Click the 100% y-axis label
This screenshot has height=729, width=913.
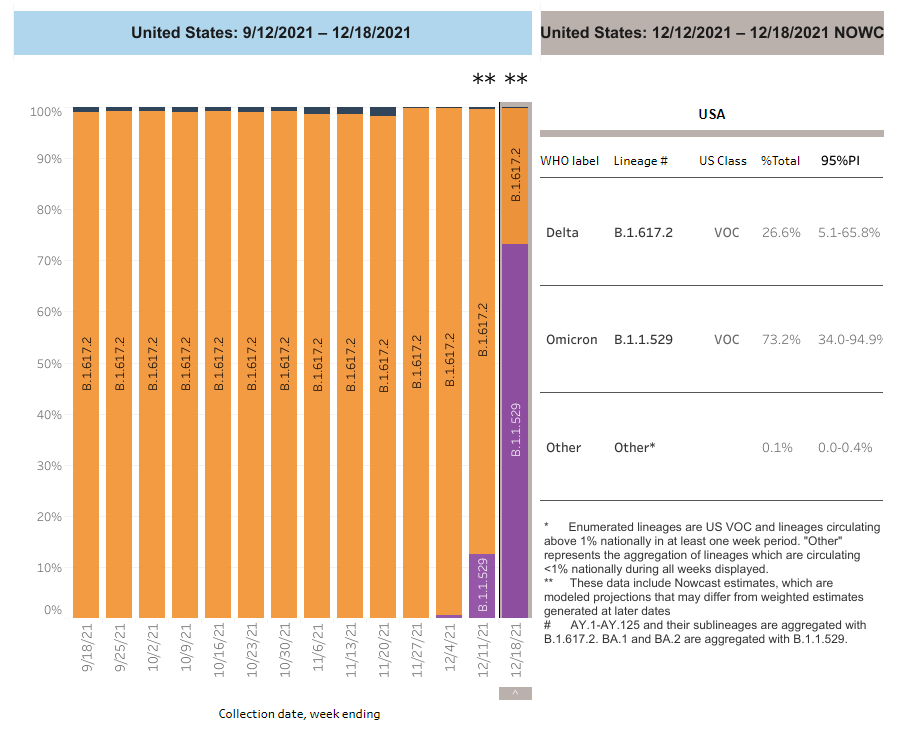point(46,111)
